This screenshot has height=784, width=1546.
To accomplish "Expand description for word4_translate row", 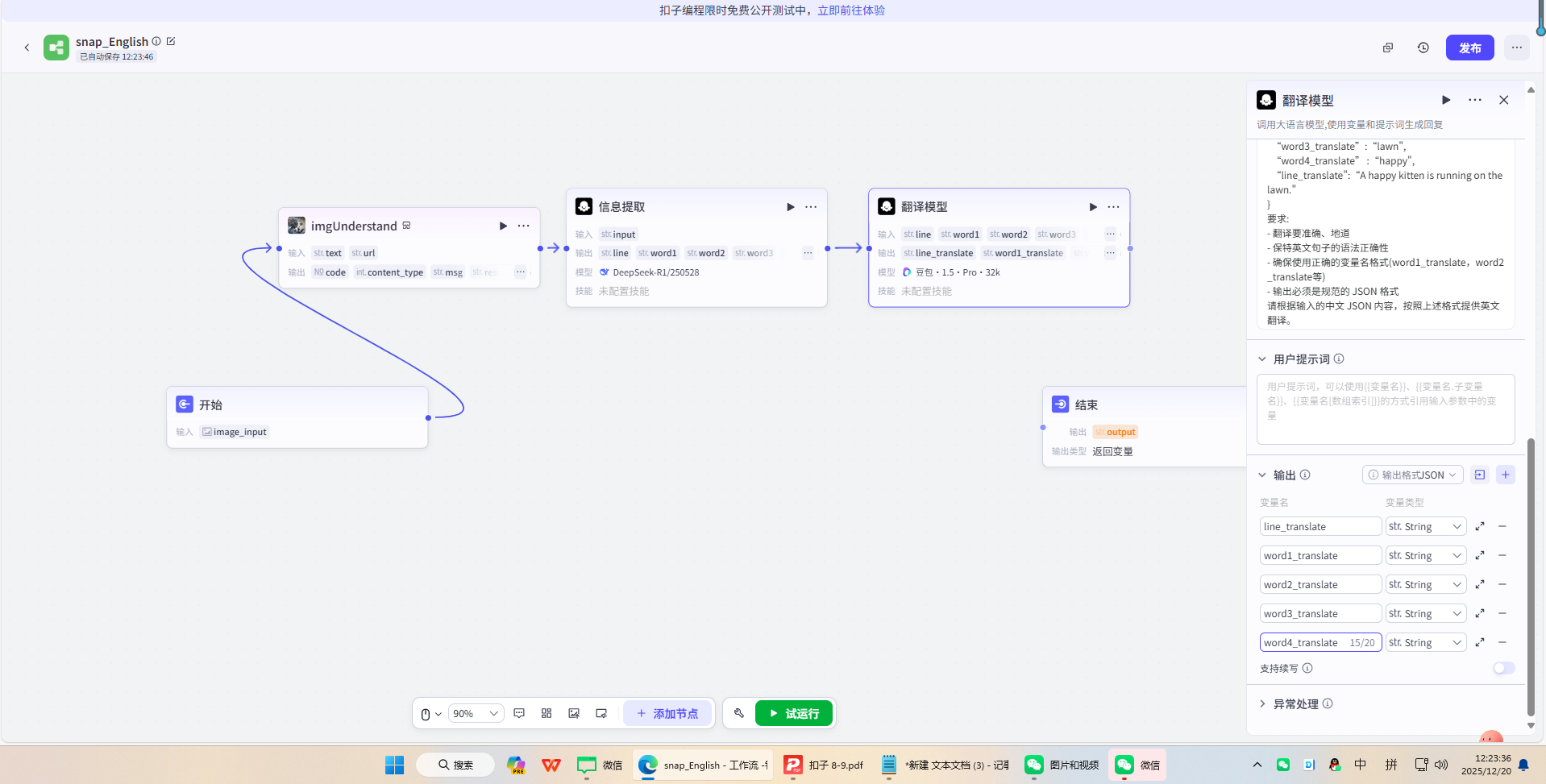I will pyautogui.click(x=1480, y=642).
